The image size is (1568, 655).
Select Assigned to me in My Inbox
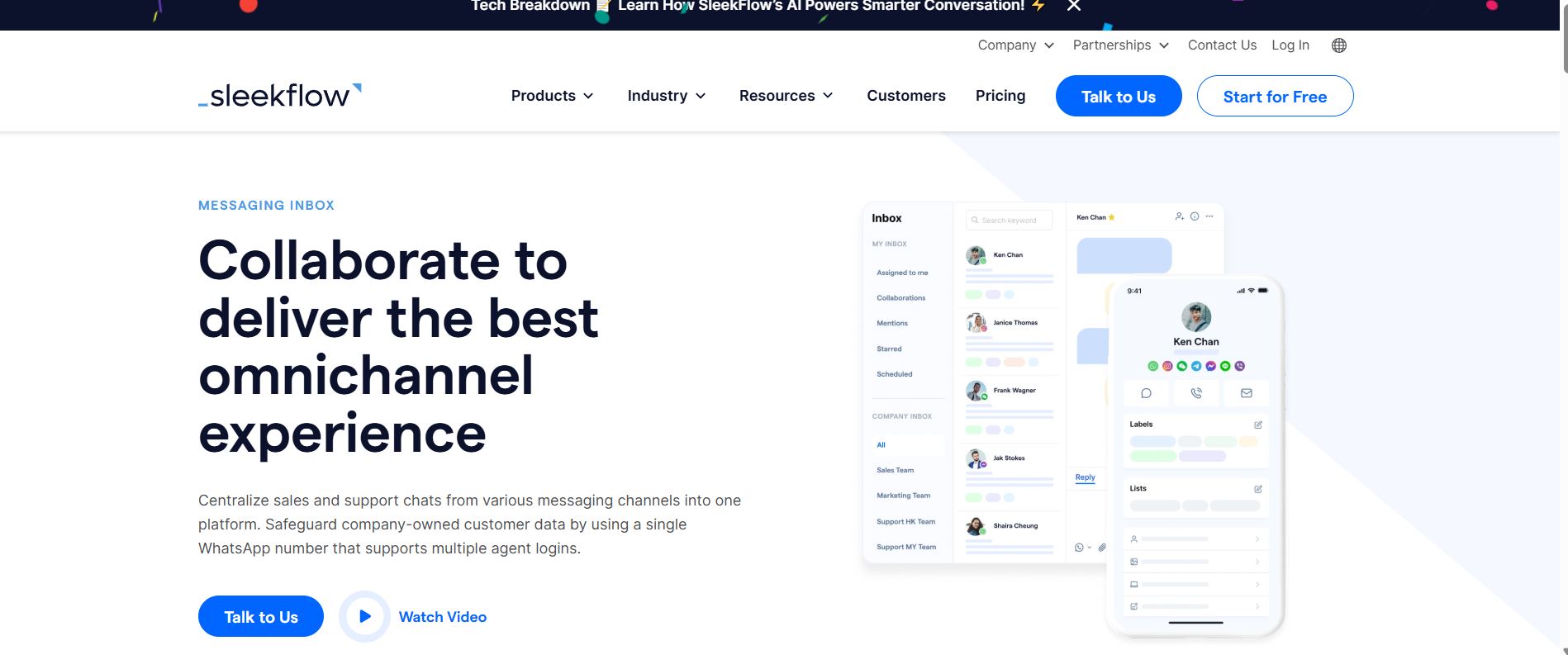click(x=902, y=273)
